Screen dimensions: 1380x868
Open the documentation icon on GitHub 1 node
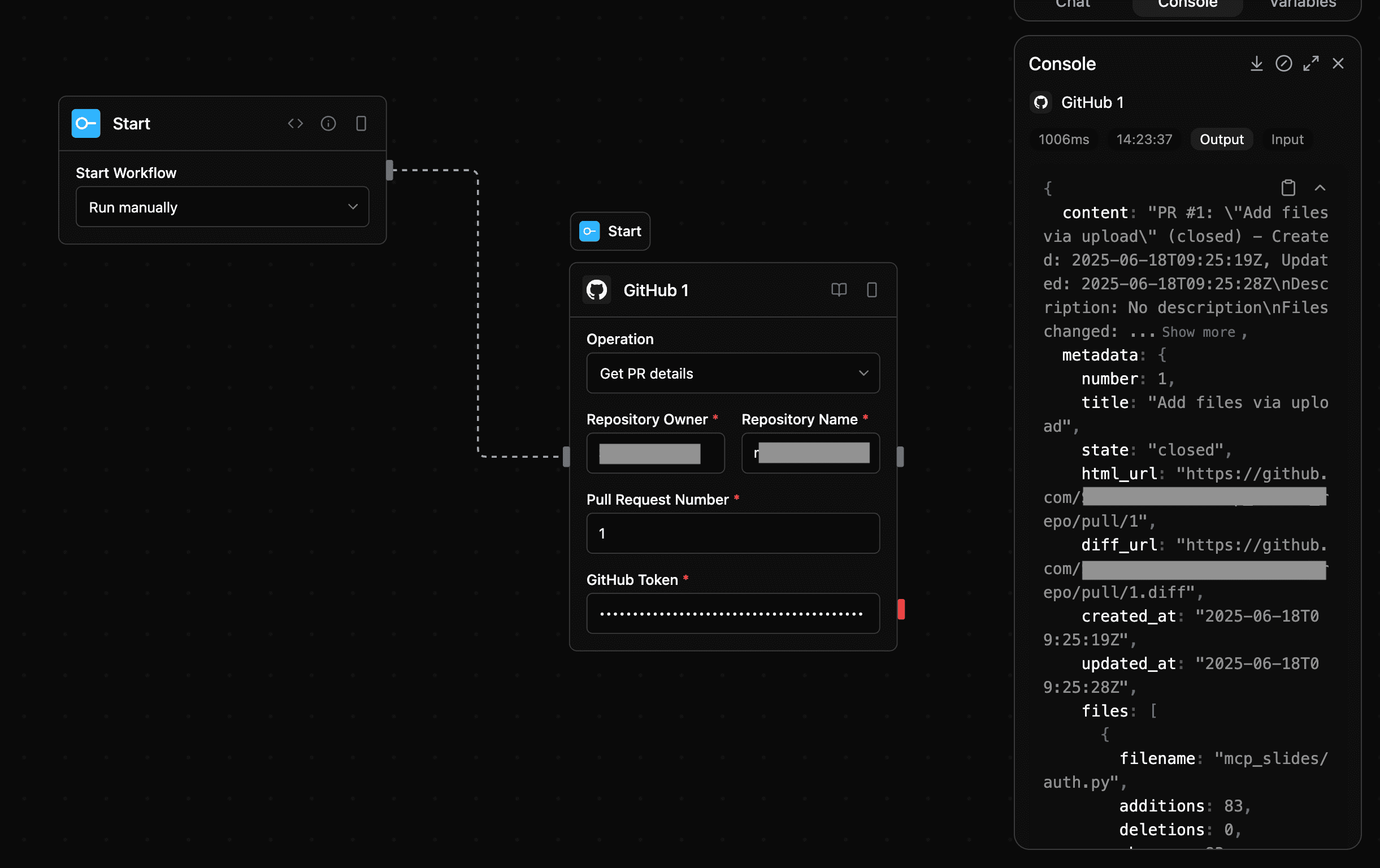[839, 290]
